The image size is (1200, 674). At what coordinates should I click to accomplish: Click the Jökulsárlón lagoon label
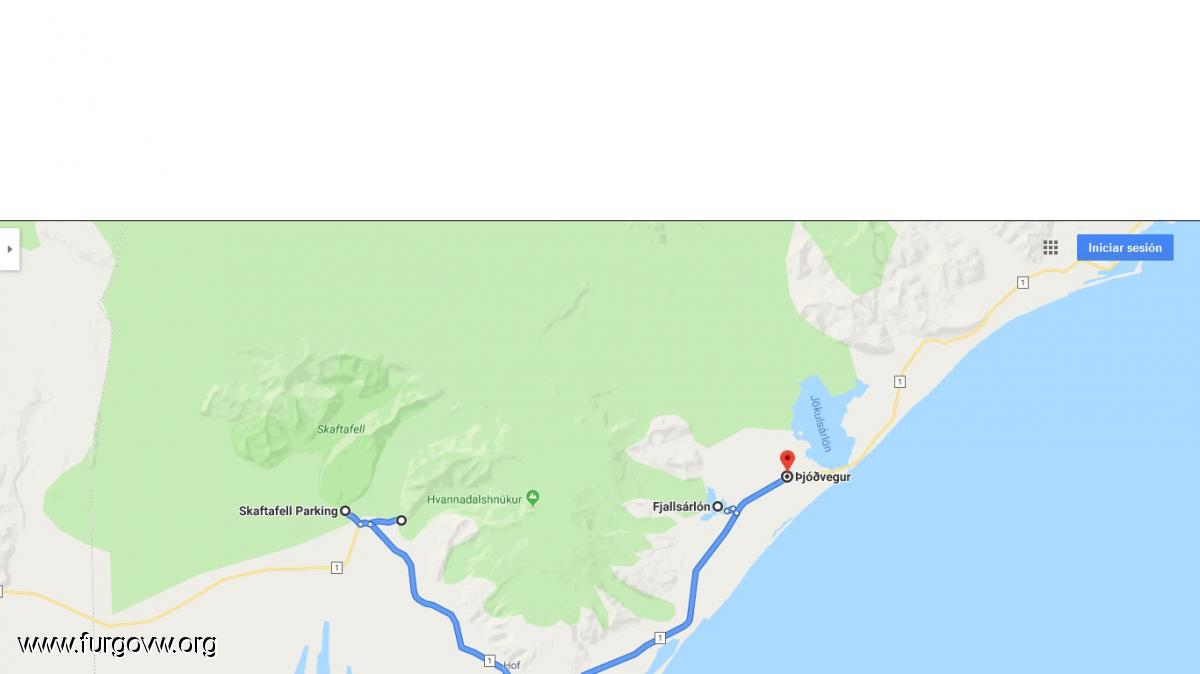820,424
